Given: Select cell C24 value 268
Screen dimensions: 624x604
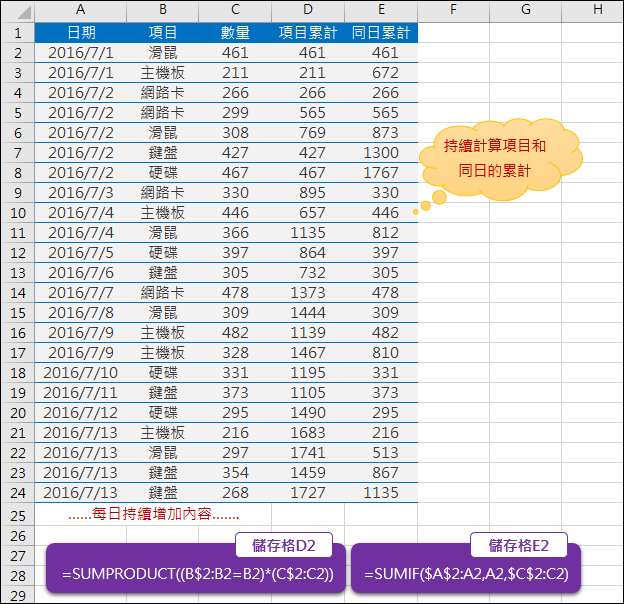Looking at the screenshot, I should 235,493.
